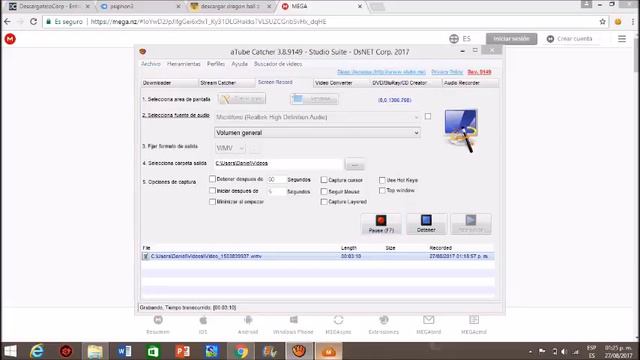Click the red MEGA logo on the page
The height and width of the screenshot is (360, 640).
click(x=10, y=39)
